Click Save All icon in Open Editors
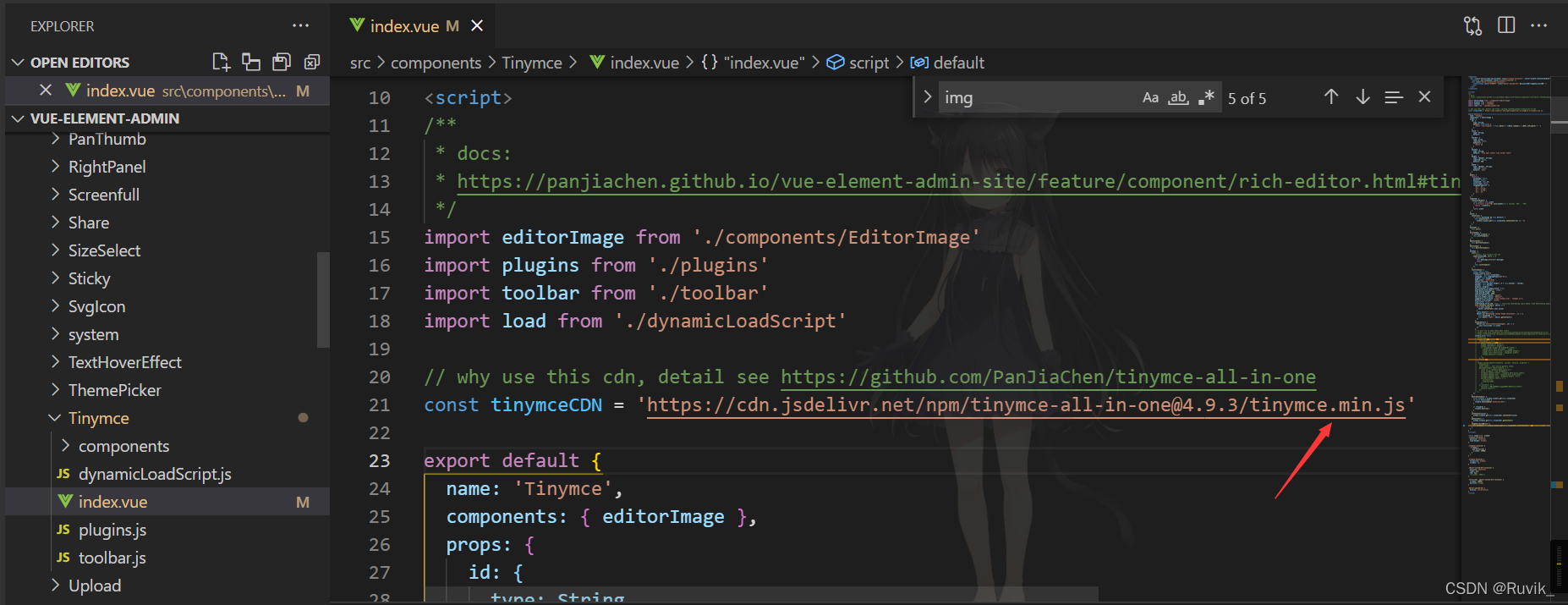 282,62
